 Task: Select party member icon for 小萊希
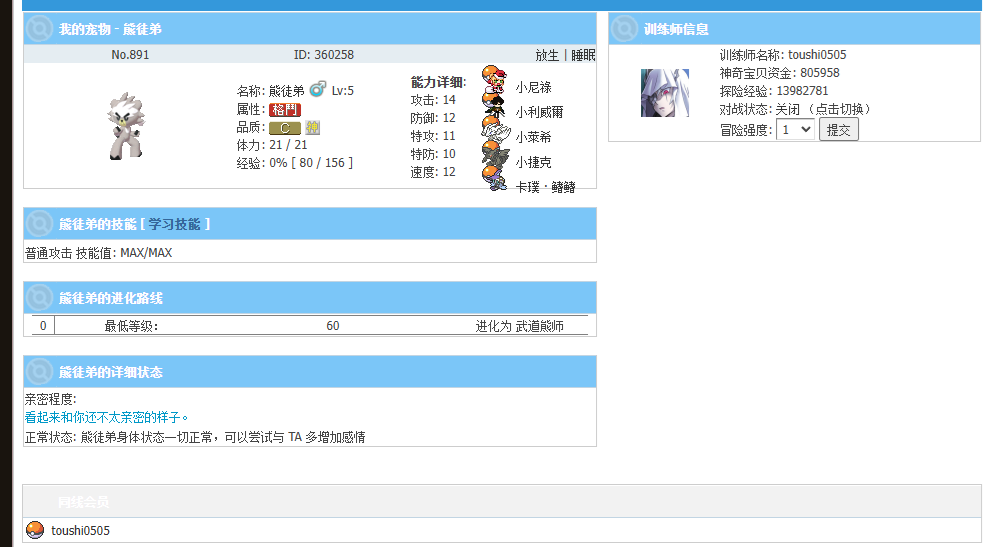click(x=495, y=130)
